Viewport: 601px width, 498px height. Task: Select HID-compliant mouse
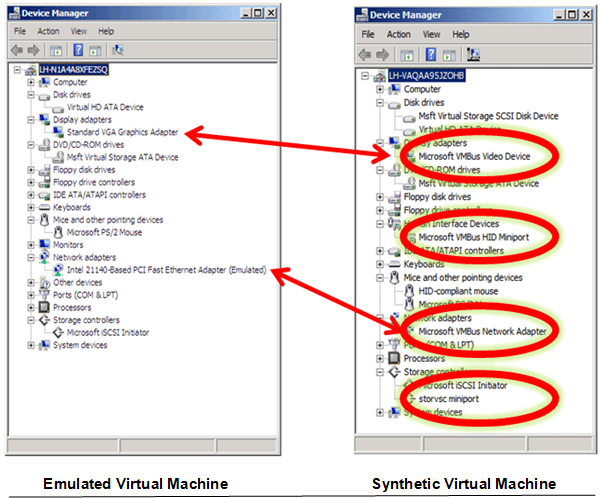(458, 291)
